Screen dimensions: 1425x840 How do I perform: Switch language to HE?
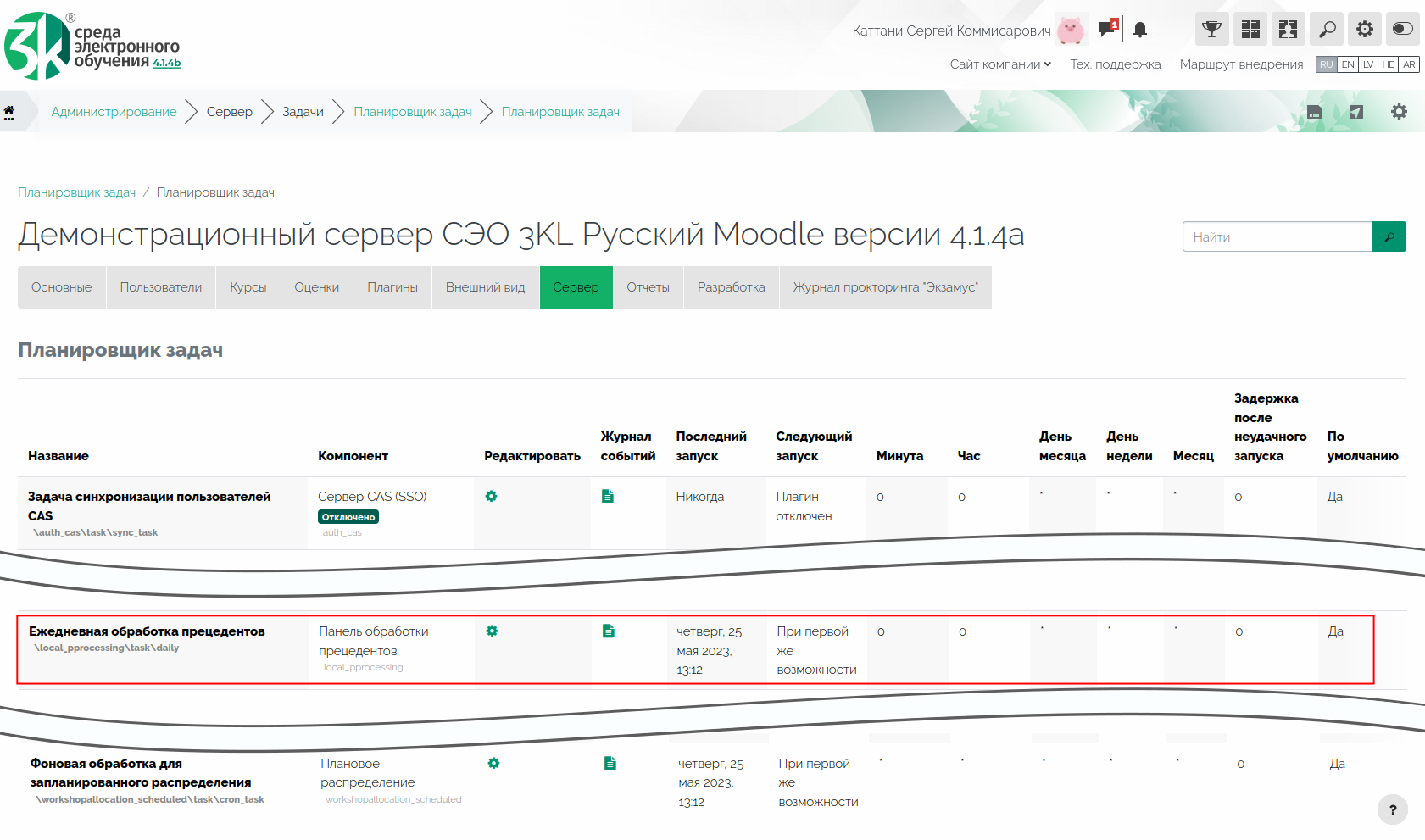click(1389, 64)
